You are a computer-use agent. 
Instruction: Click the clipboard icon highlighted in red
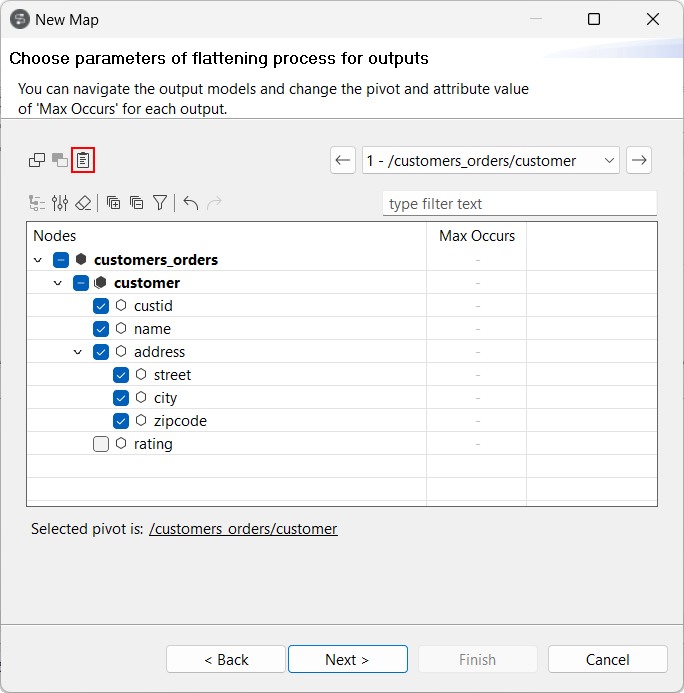coord(84,160)
